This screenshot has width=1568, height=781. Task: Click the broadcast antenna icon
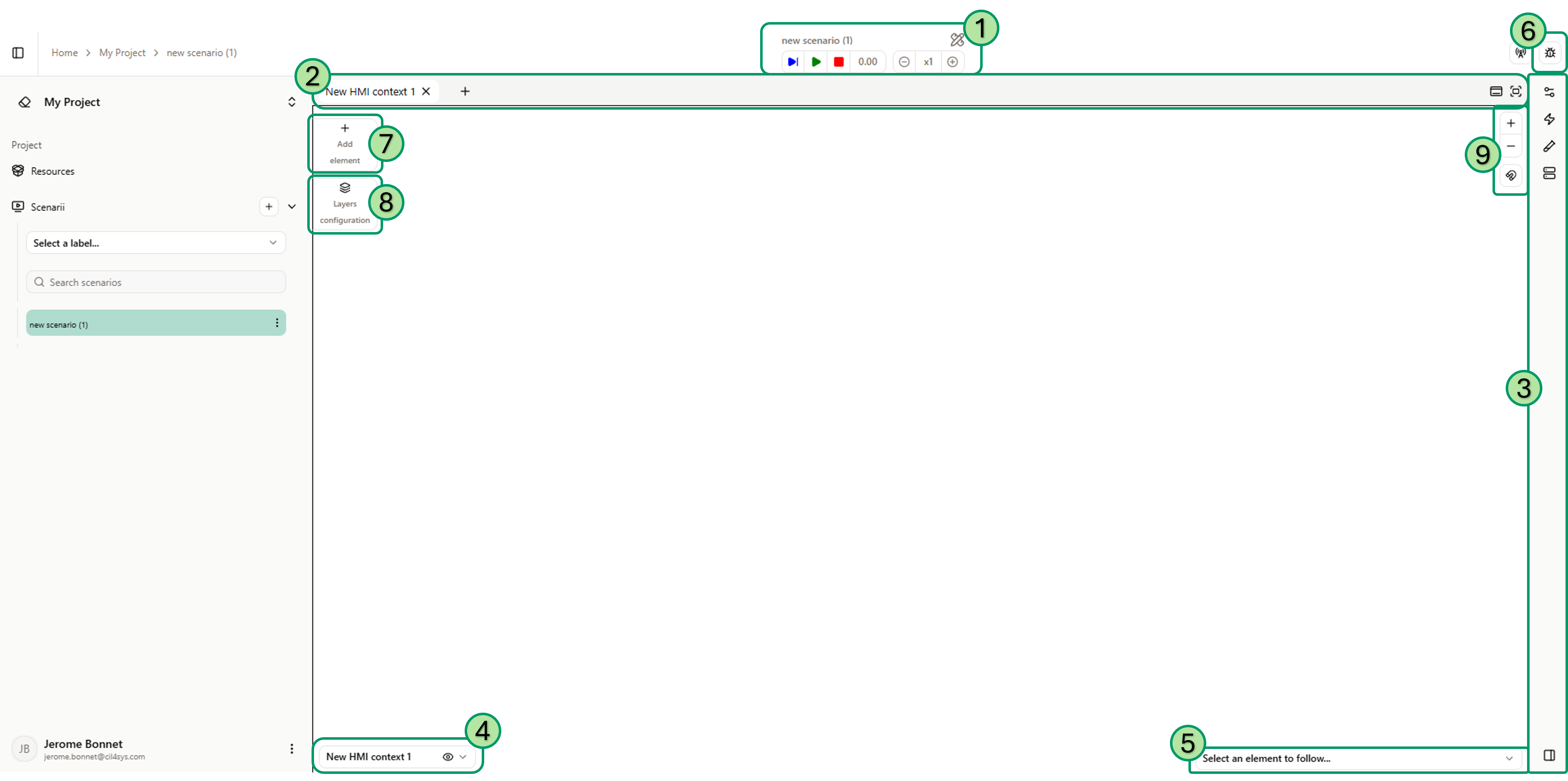point(1521,53)
